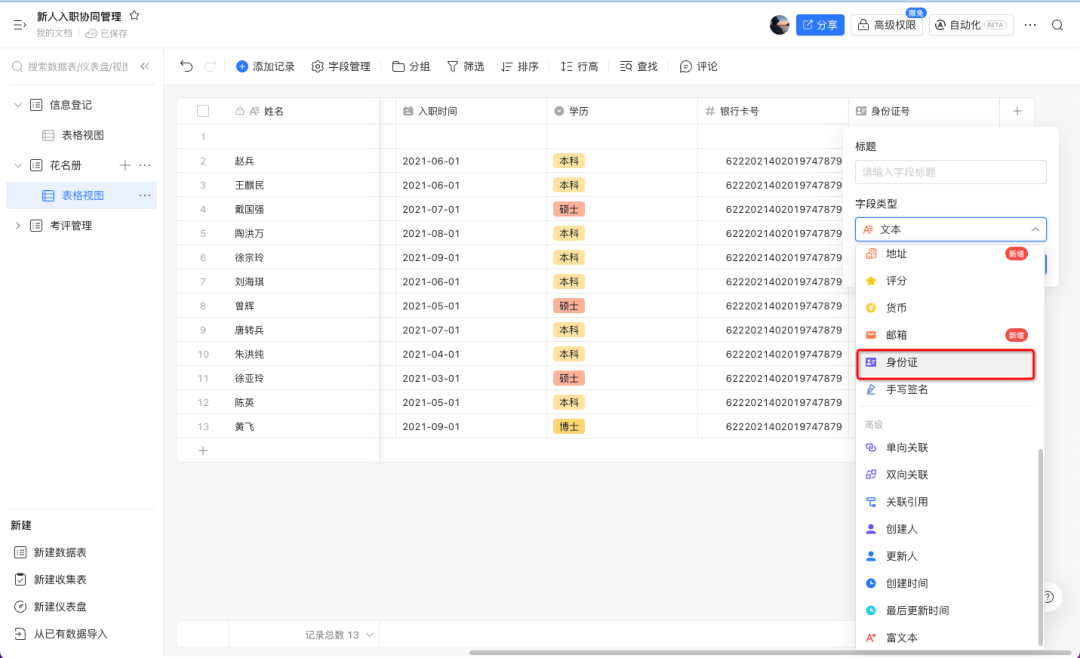1080x658 pixels.
Task: Toggle the select-all checkbox in header
Action: coord(203,111)
